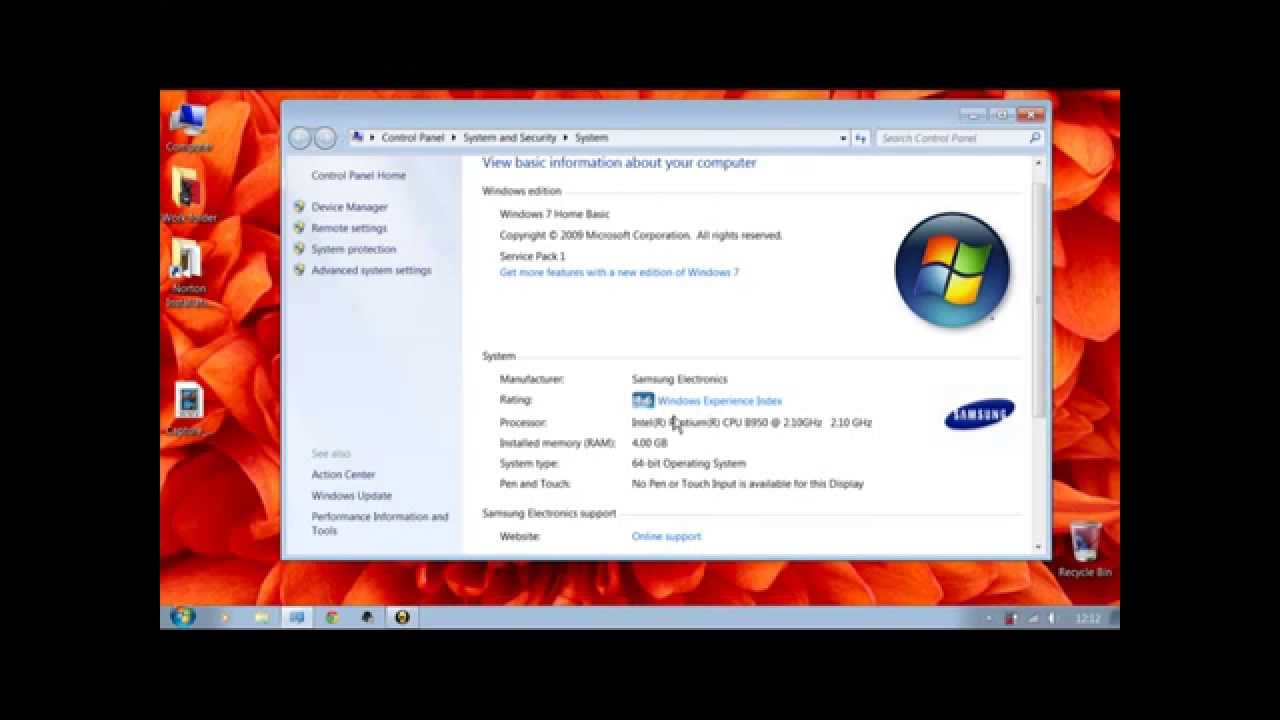The width and height of the screenshot is (1280, 720).
Task: Click the Control Panel breadcrumb
Action: pos(413,138)
